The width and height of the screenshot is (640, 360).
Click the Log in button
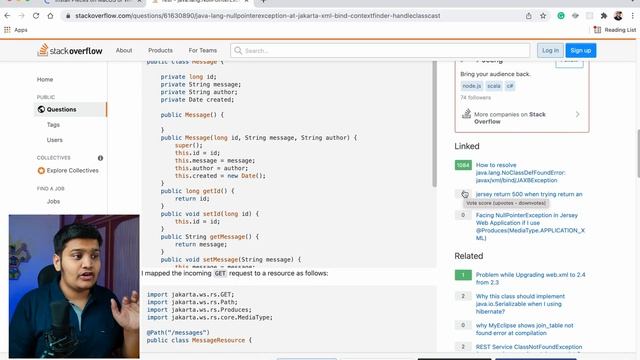click(x=550, y=50)
